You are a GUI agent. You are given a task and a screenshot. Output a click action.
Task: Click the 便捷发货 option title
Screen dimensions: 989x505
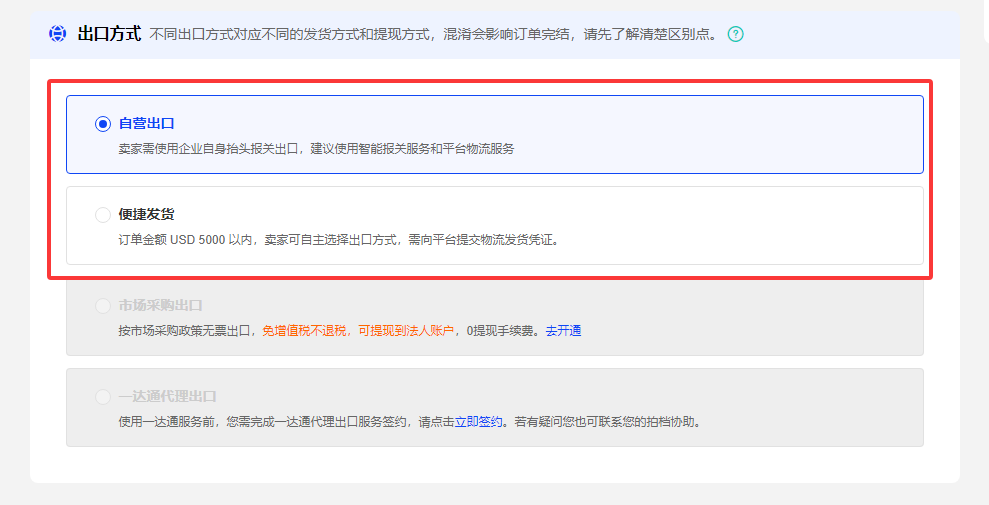click(x=147, y=215)
